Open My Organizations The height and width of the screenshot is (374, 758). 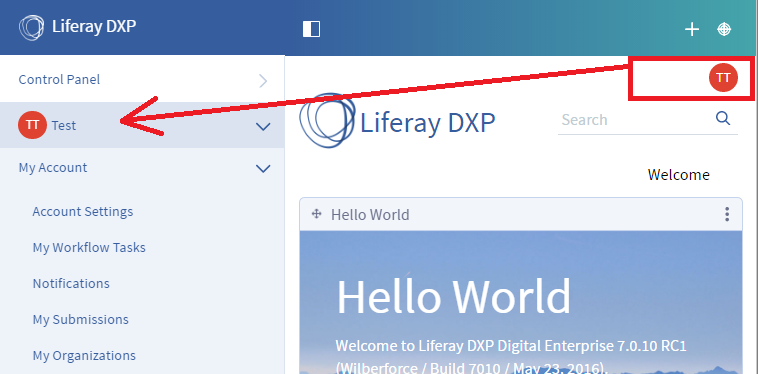(84, 356)
